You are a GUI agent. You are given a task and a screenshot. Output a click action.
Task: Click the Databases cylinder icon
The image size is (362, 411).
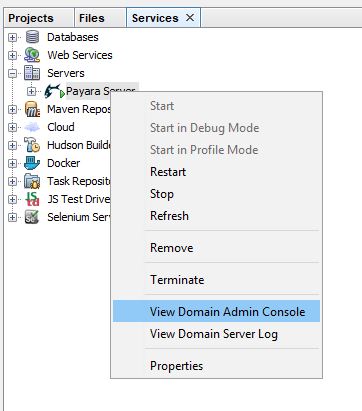click(32, 37)
